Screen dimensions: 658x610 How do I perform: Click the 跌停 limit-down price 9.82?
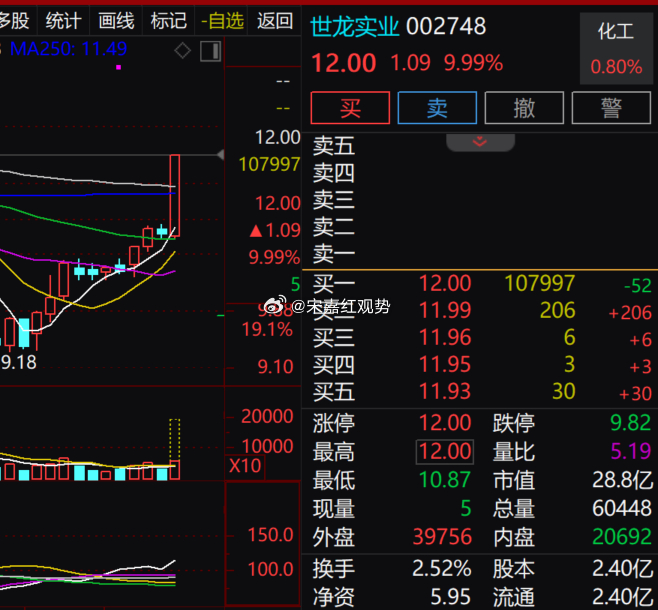coord(631,423)
